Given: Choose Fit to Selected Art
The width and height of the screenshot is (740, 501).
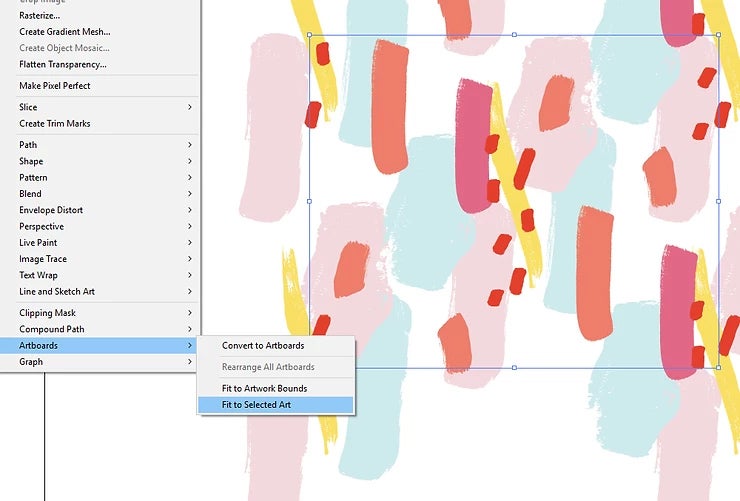Looking at the screenshot, I should click(x=276, y=405).
